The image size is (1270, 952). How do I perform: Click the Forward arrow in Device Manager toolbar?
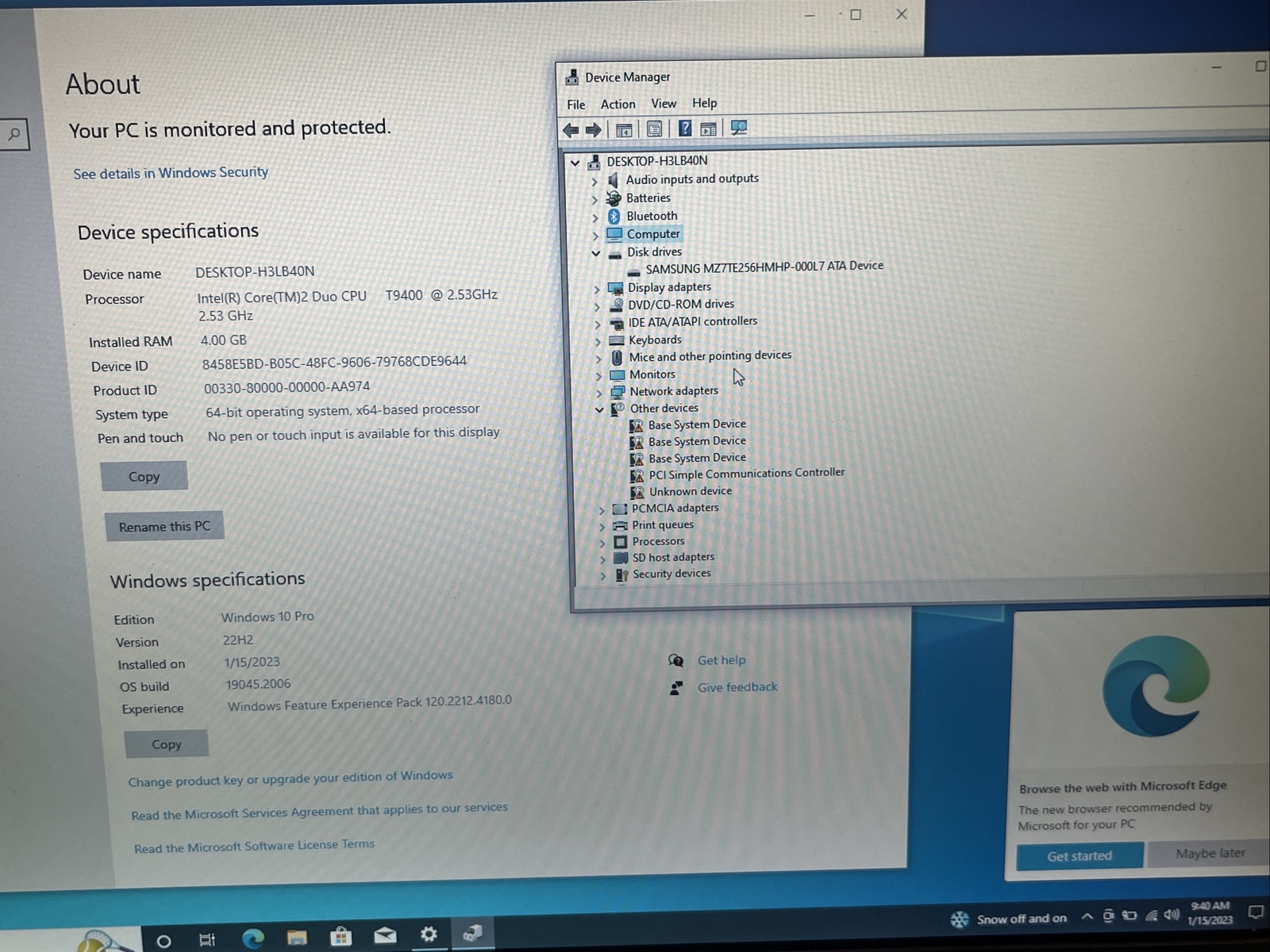point(593,129)
